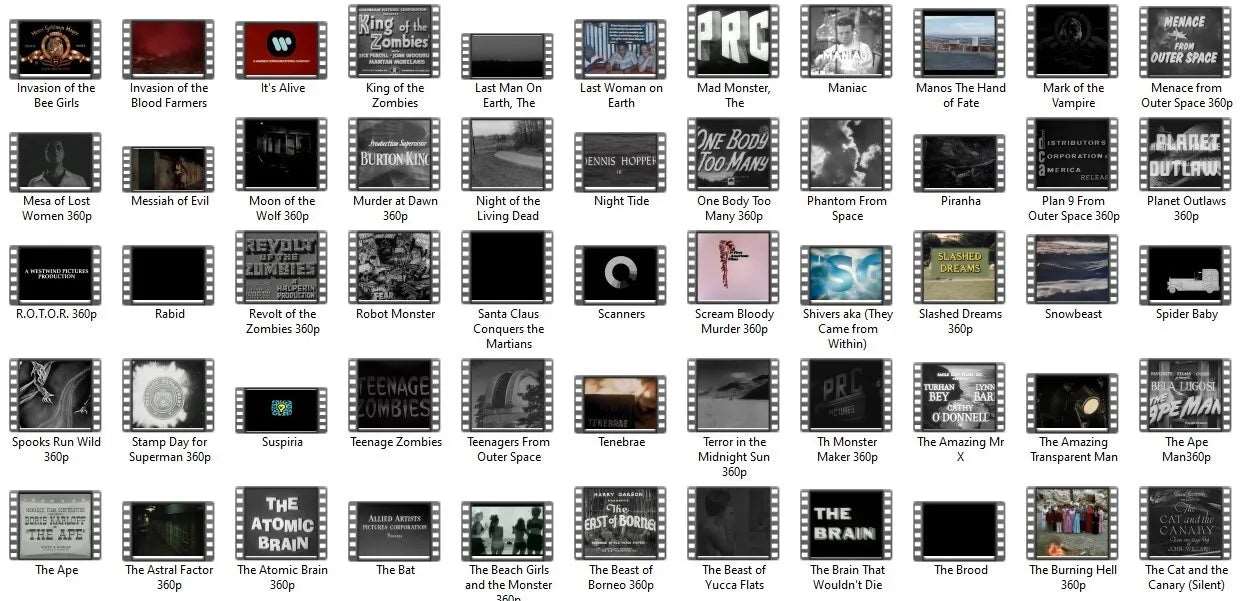Click the Planet Outlaws 360p video icon
1245x601 pixels.
pos(1186,154)
